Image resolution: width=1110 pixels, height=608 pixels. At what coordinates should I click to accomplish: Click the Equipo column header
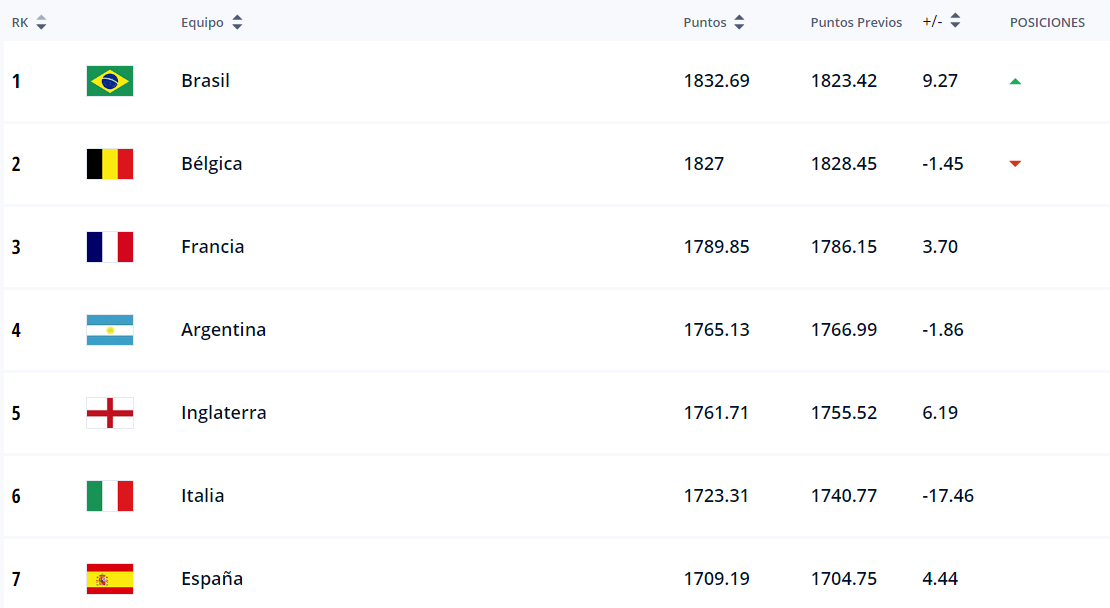[202, 21]
